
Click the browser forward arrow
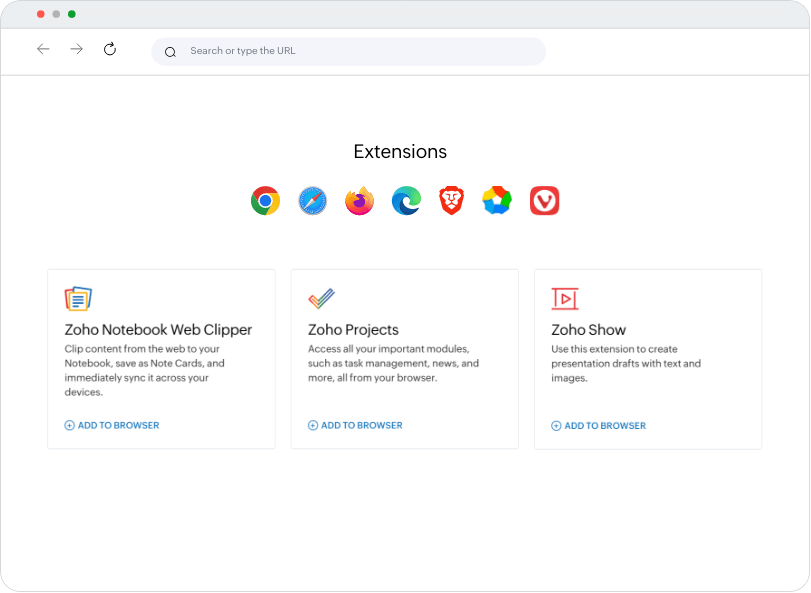(x=76, y=49)
